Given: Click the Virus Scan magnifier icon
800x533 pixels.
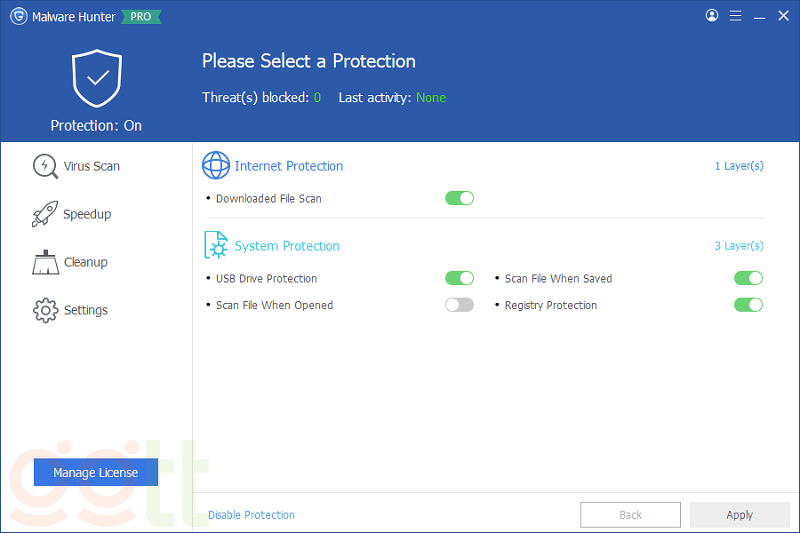Looking at the screenshot, I should coord(45,166).
